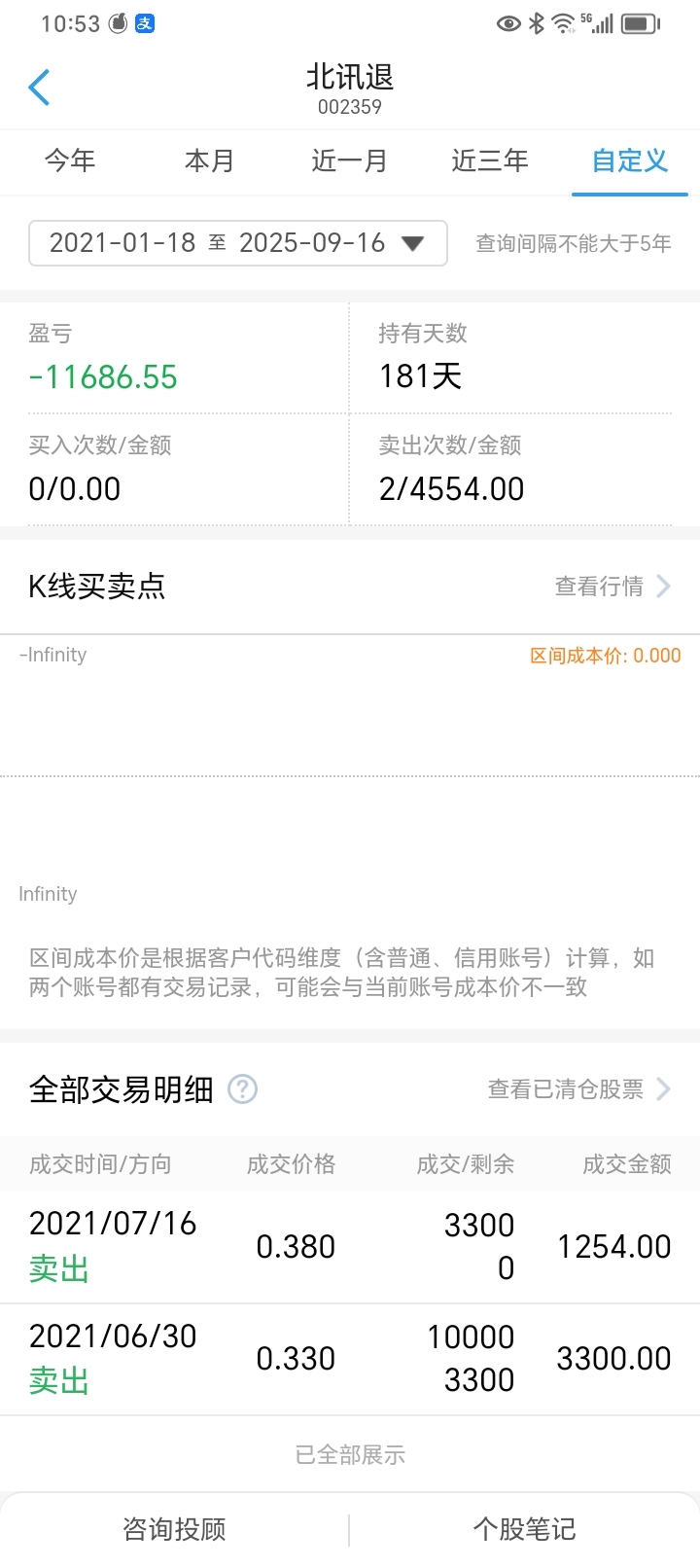Viewport: 700px width, 1568px height.
Task: Select the 近三年 tab
Action: 490,160
